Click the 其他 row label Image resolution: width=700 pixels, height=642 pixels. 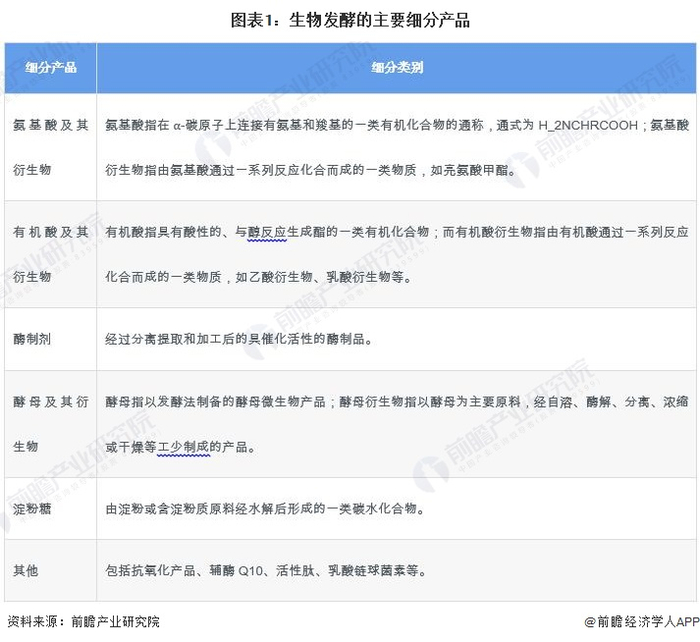(x=25, y=571)
